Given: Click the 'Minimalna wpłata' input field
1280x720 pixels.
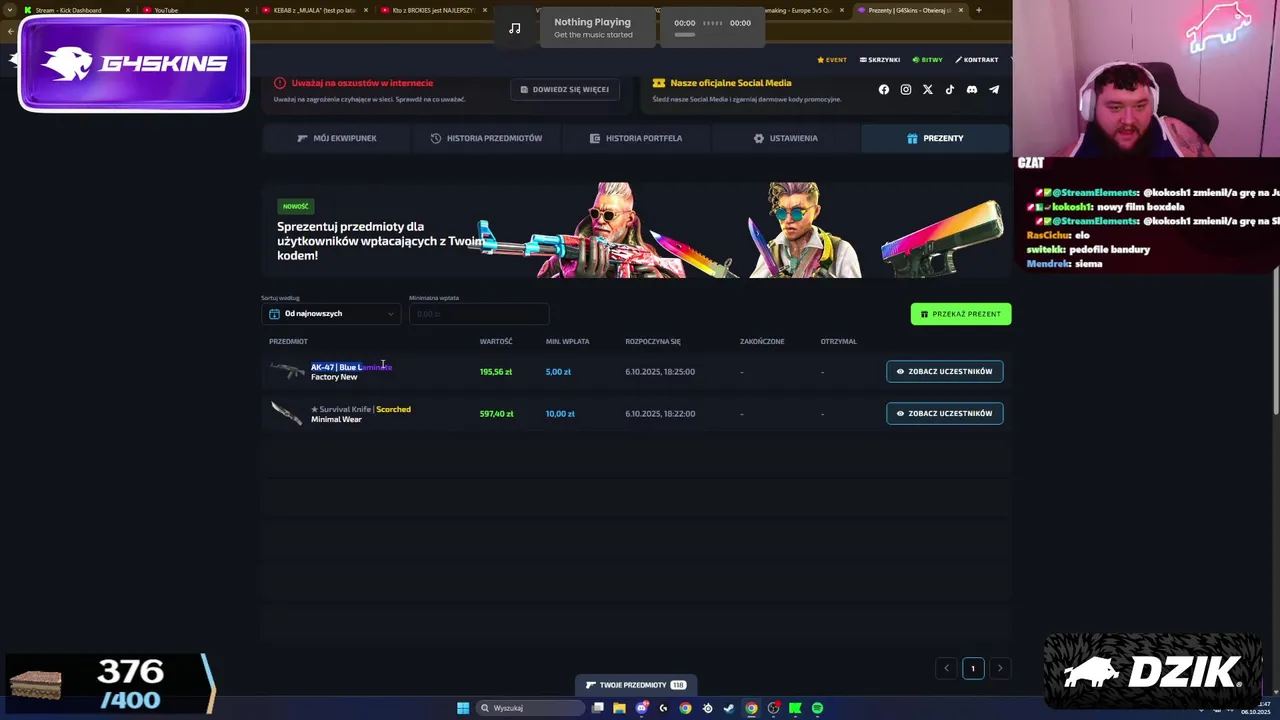Looking at the screenshot, I should coord(479,314).
